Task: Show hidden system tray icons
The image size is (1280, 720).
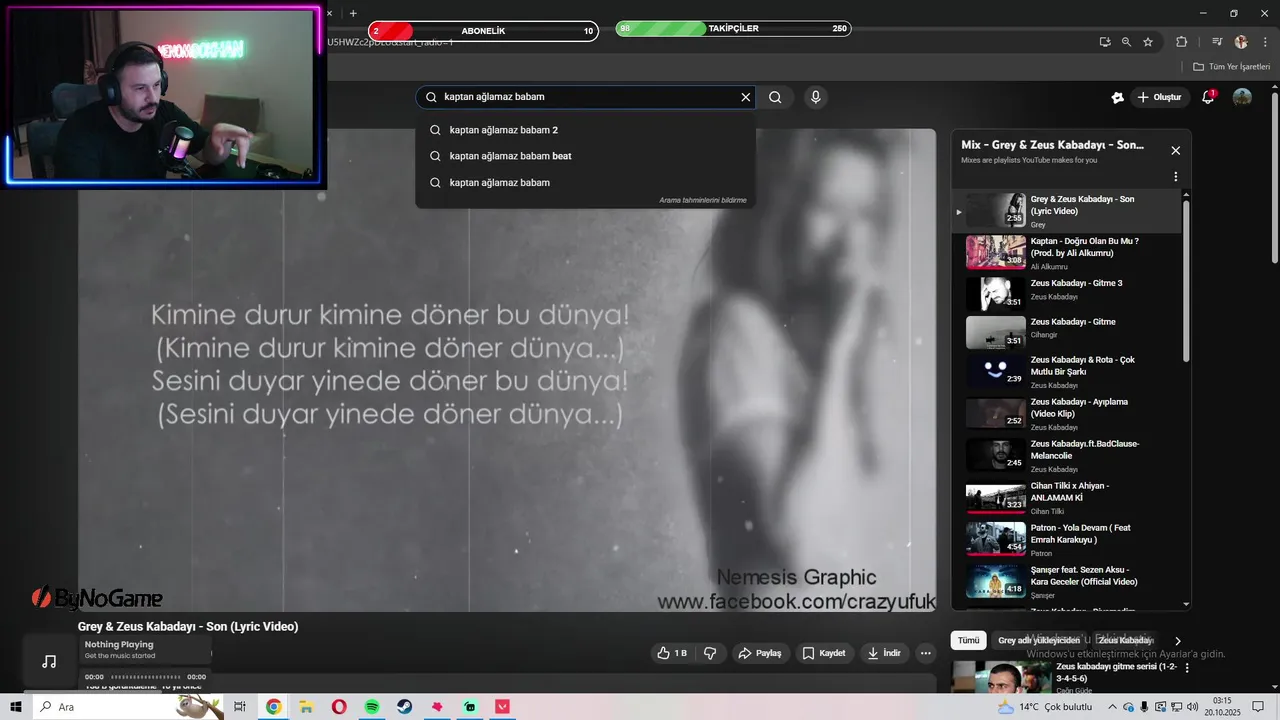Action: tap(1111, 707)
